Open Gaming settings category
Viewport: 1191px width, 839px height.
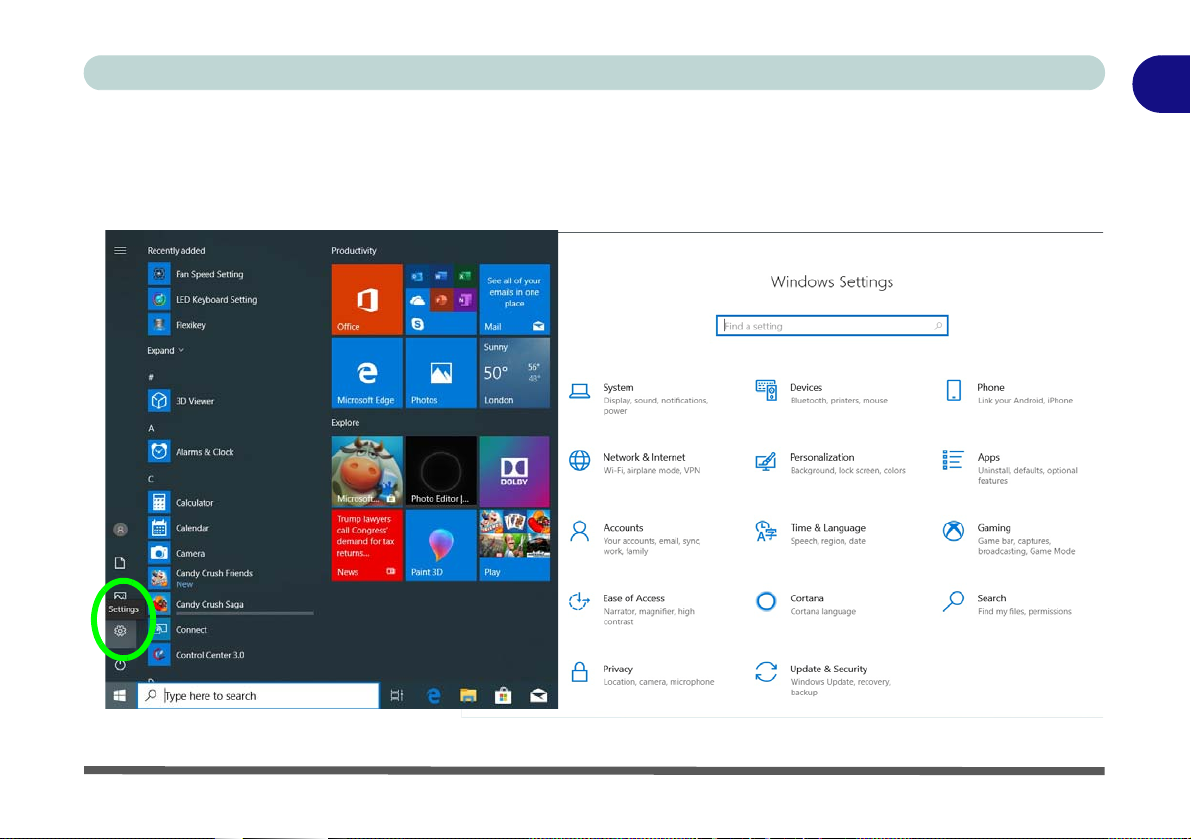pyautogui.click(x=1009, y=538)
